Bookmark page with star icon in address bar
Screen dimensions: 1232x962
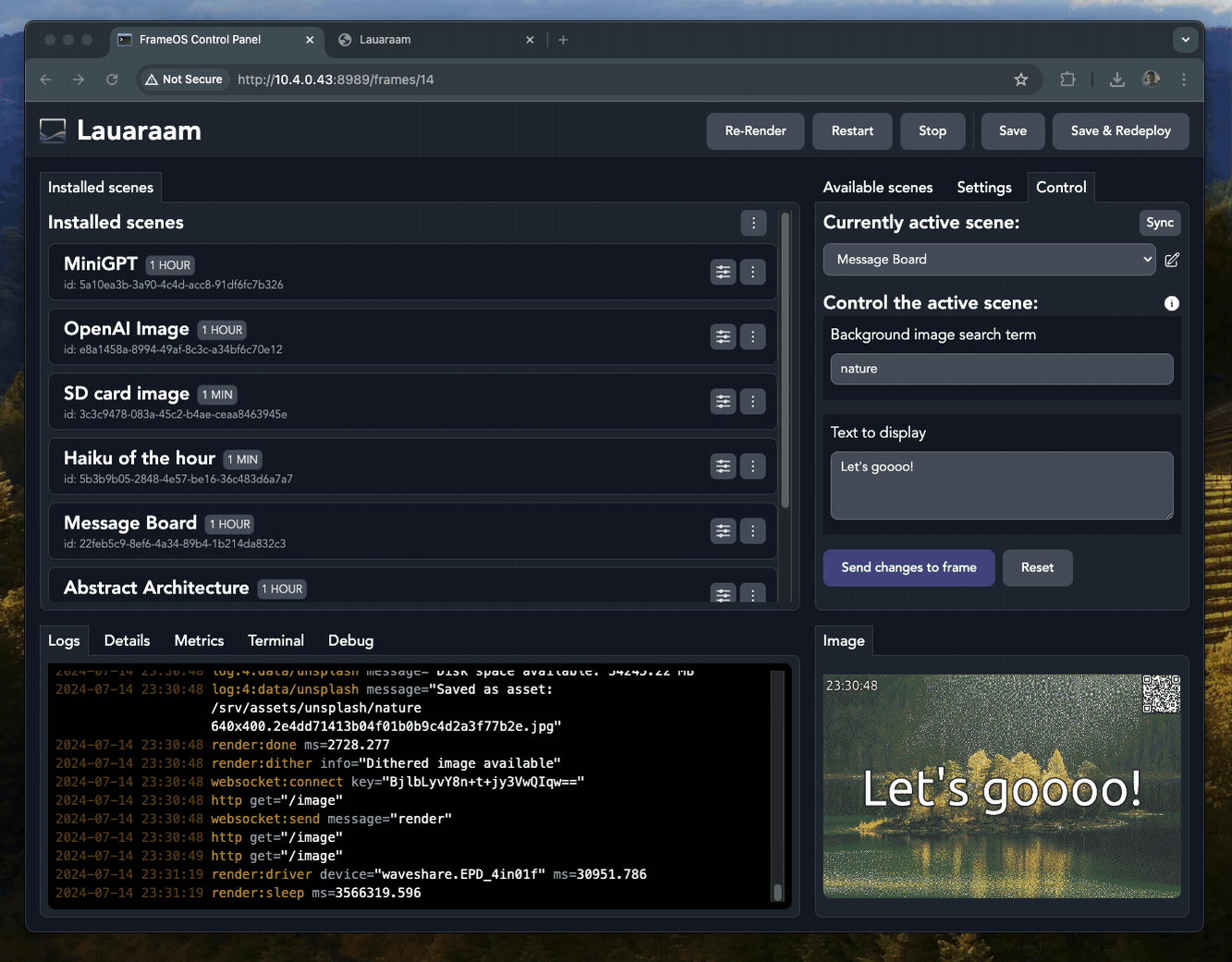point(1020,79)
